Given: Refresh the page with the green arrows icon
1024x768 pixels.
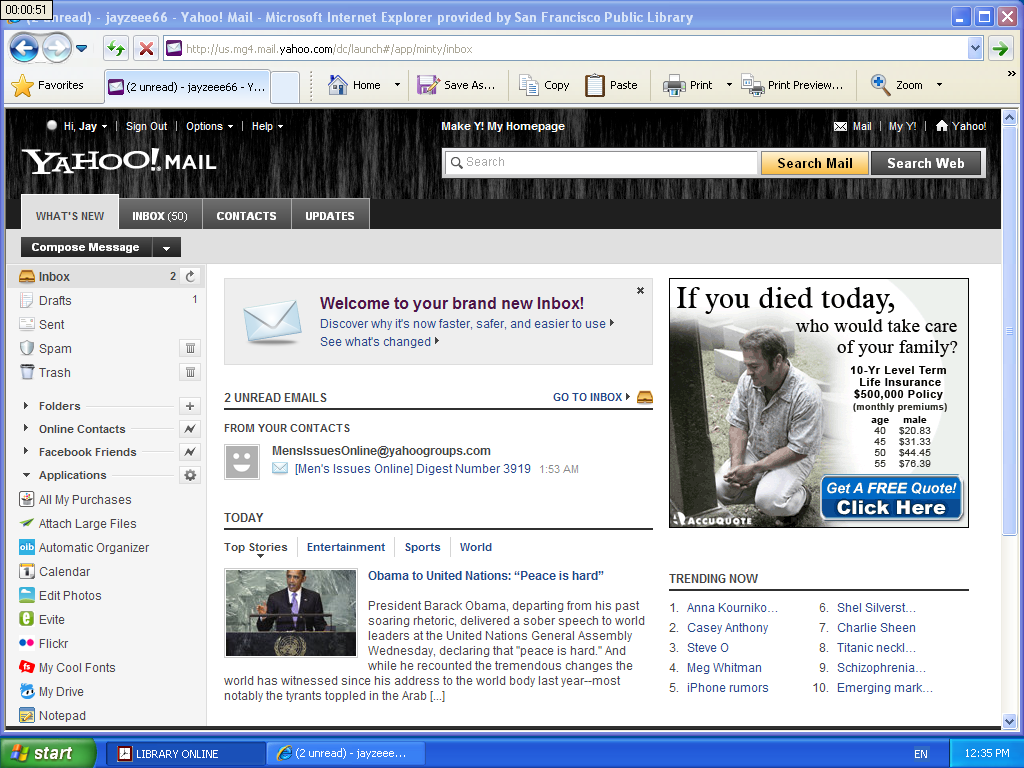Looking at the screenshot, I should tap(116, 48).
